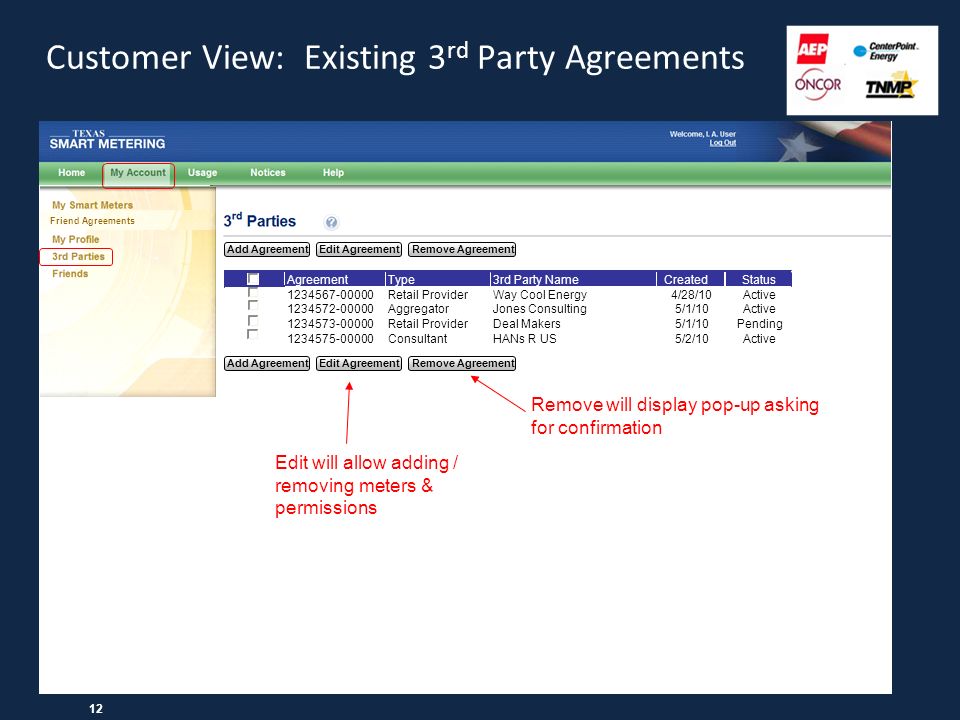Screen dimensions: 960x720
Task: Click the Oncor logo
Action: pyautogui.click(x=818, y=84)
